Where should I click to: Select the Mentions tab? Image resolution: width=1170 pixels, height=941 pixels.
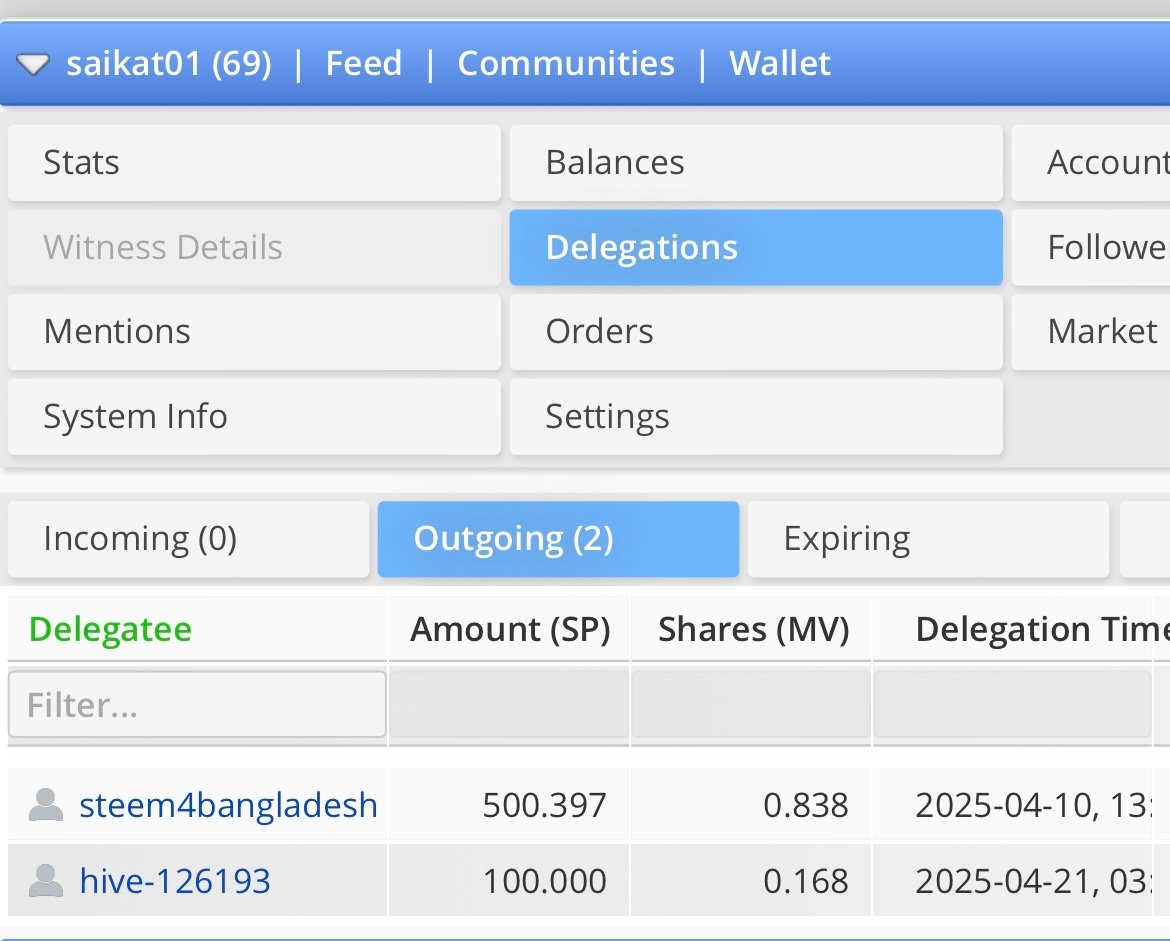pos(254,332)
